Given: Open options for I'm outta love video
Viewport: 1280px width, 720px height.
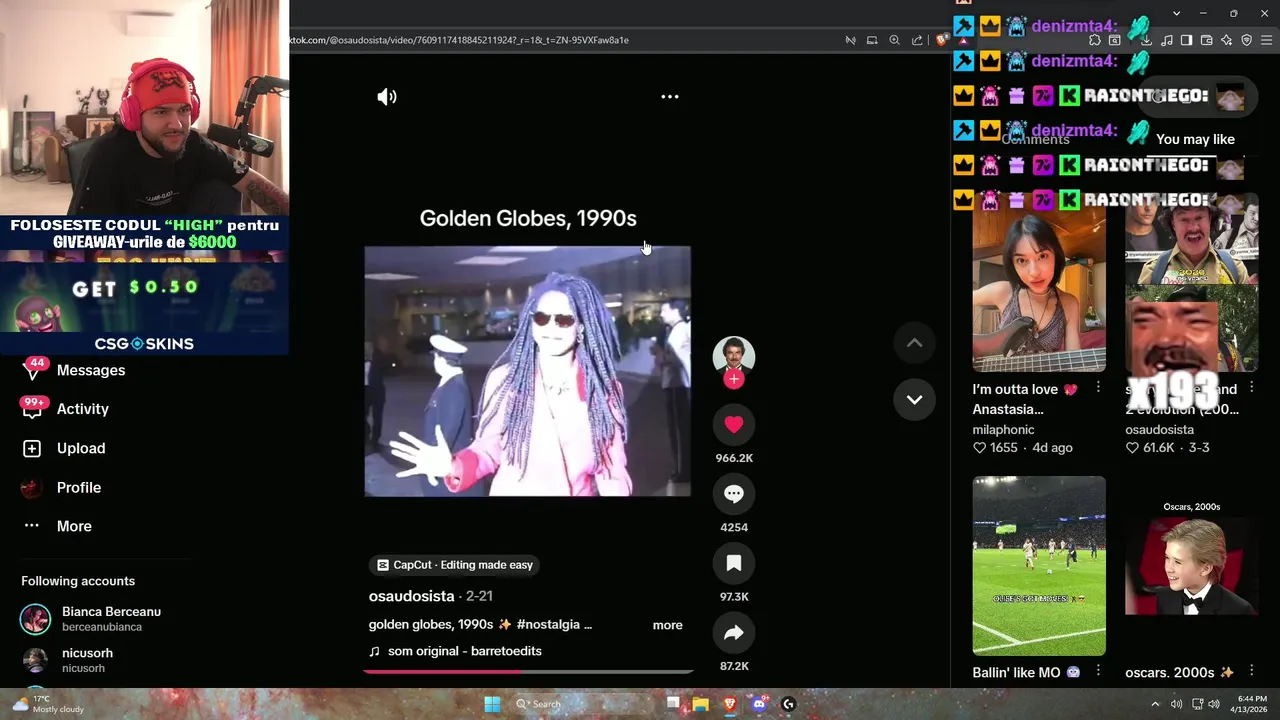Looking at the screenshot, I should click(x=1098, y=387).
